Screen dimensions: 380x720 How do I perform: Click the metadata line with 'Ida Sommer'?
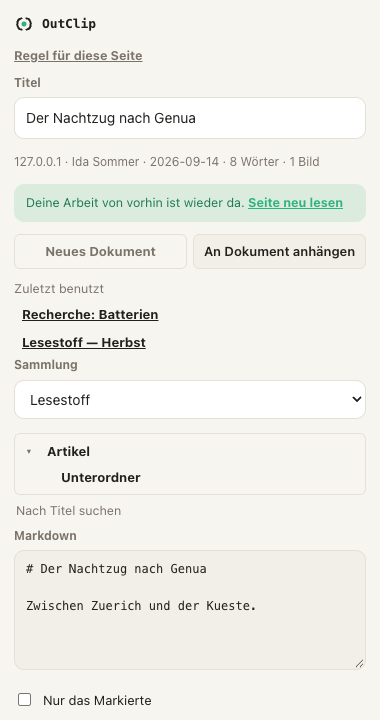[167, 162]
